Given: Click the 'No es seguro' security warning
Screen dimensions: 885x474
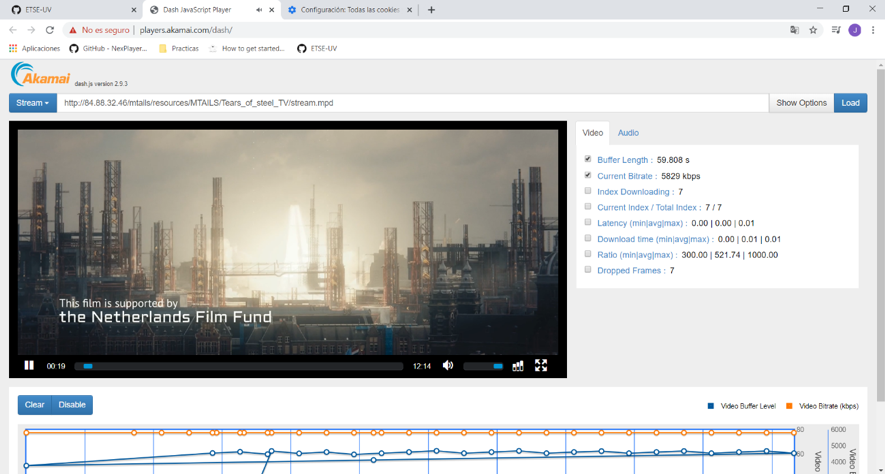Looking at the screenshot, I should coord(99,30).
